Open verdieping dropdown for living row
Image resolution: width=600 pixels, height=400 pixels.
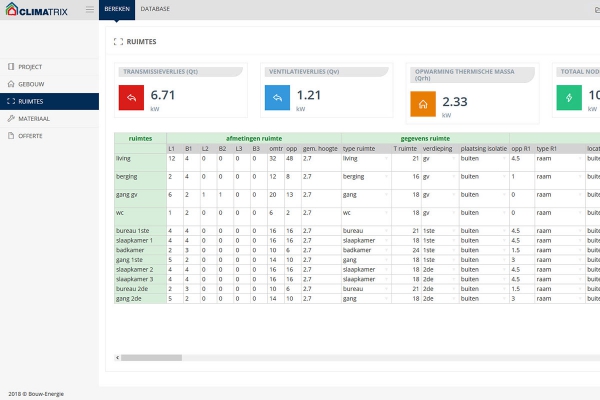coord(454,158)
